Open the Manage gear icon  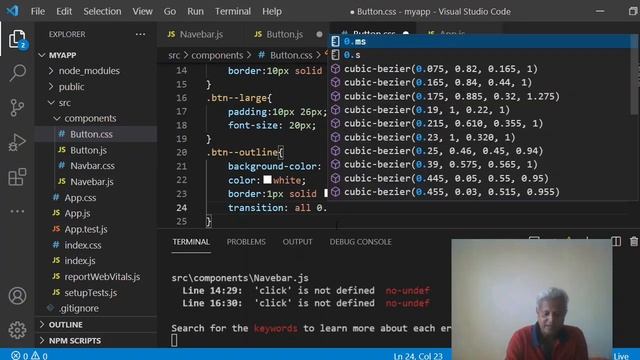coord(17,330)
